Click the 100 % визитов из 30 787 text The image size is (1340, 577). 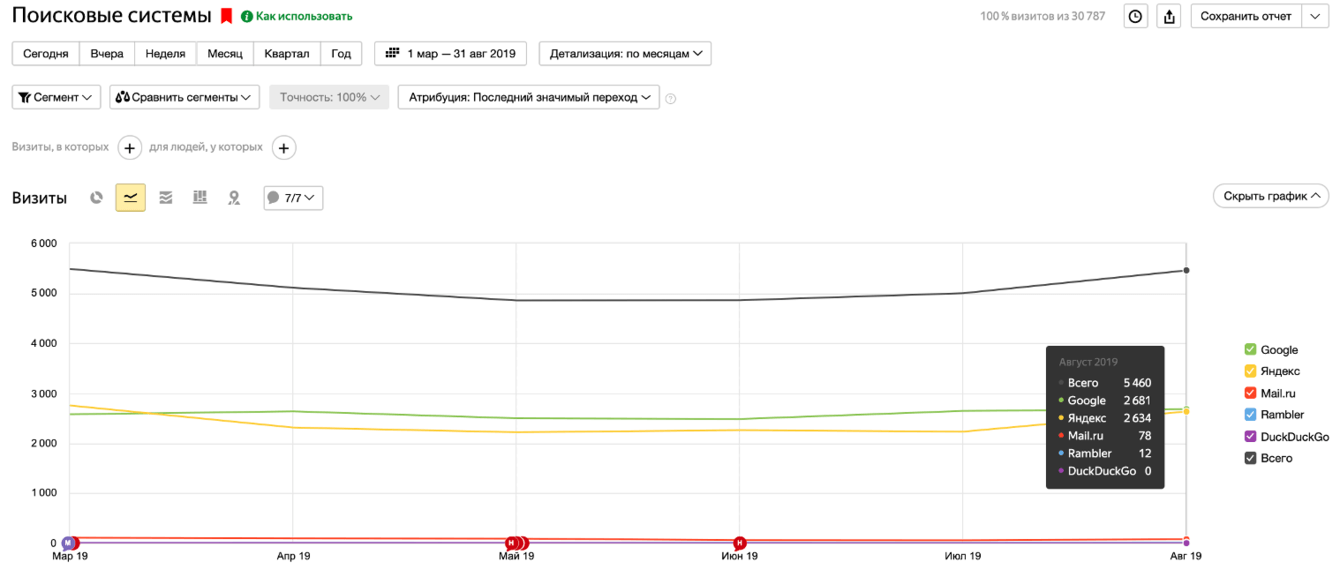(x=1043, y=16)
